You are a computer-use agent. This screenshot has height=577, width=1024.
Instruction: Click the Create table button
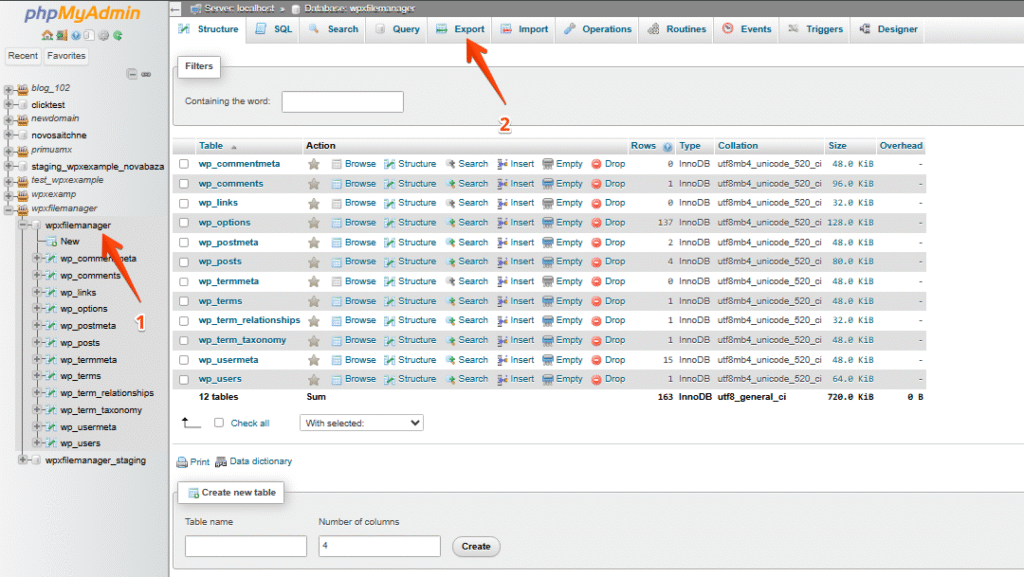[x=476, y=546]
